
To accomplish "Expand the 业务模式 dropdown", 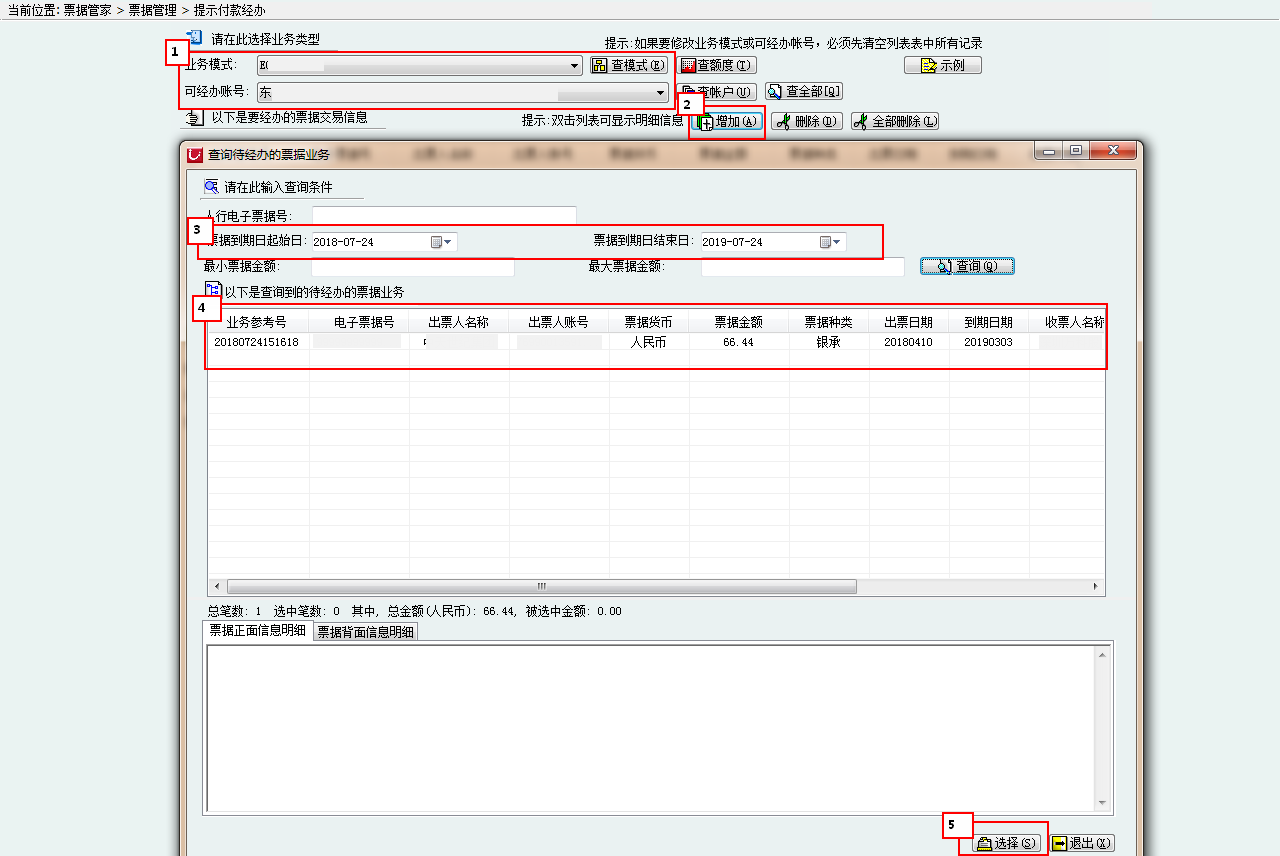I will click(x=574, y=66).
